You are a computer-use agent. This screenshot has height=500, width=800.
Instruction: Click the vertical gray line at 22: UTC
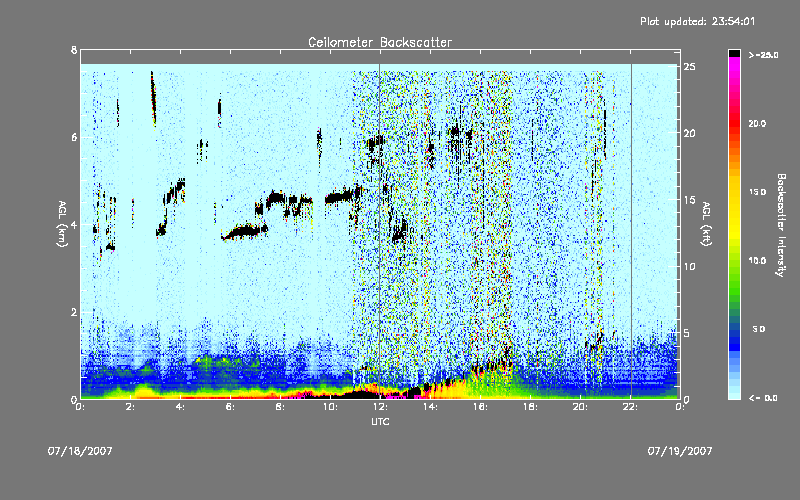[631, 231]
